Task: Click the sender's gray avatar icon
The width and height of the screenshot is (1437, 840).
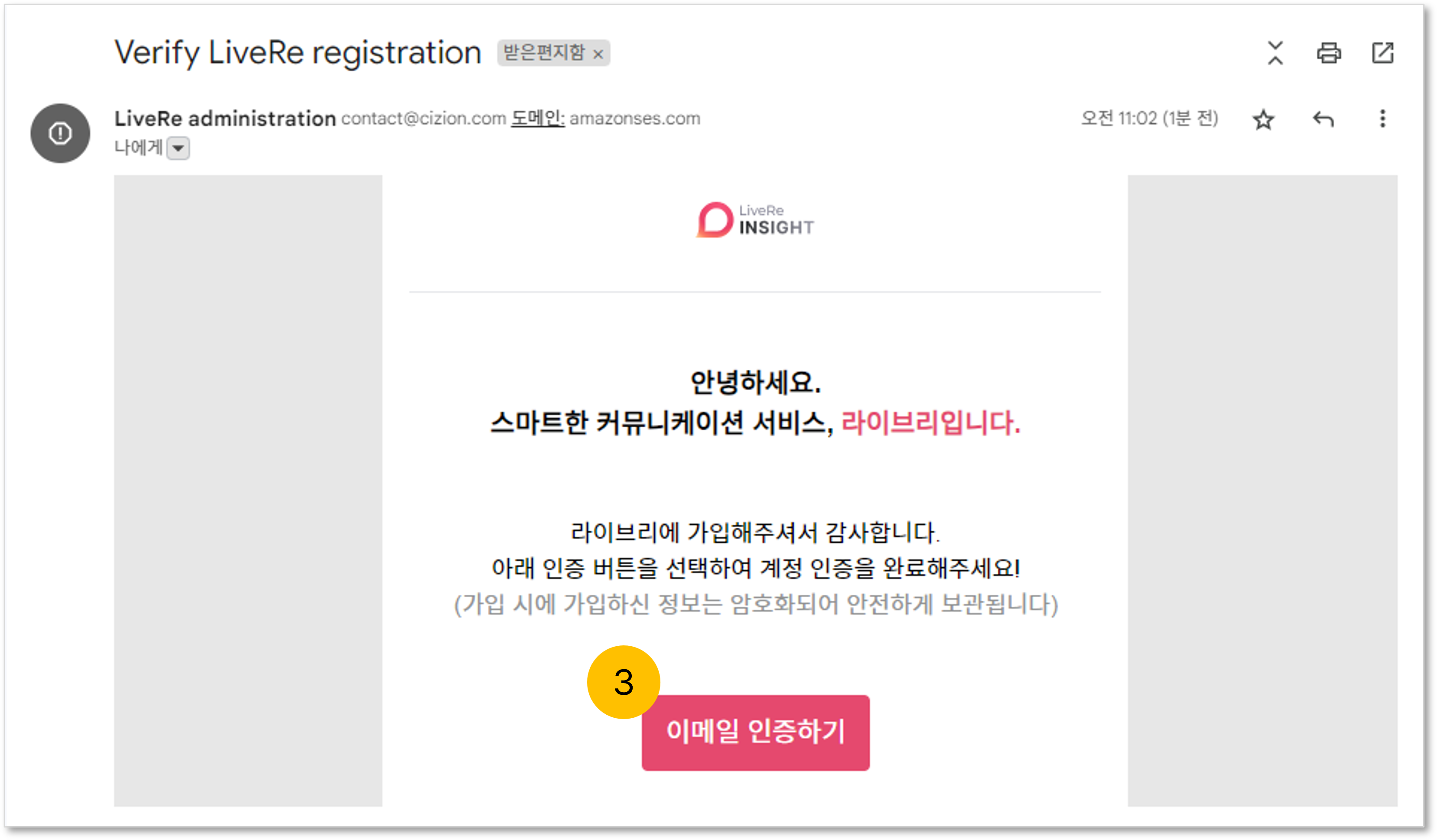Action: 60,133
